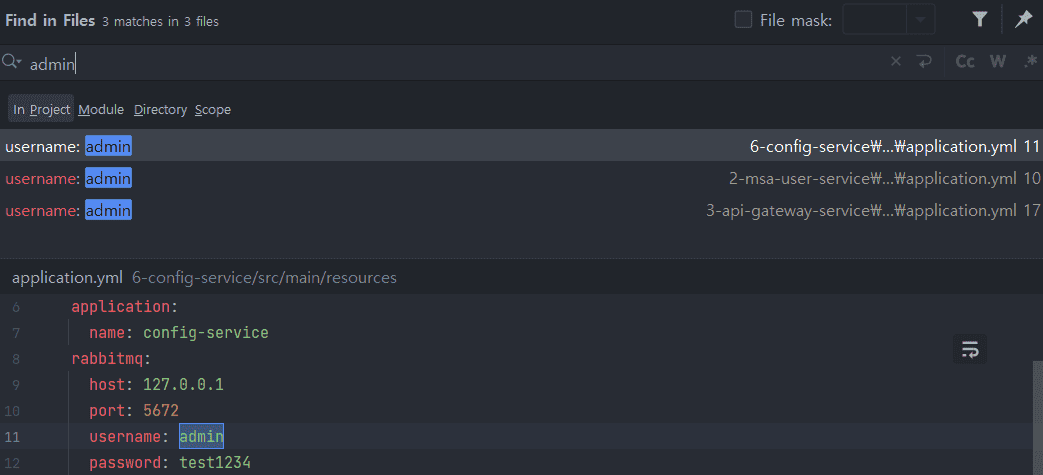Click inside the File mask combo box
1043x475 pixels.
pos(875,20)
